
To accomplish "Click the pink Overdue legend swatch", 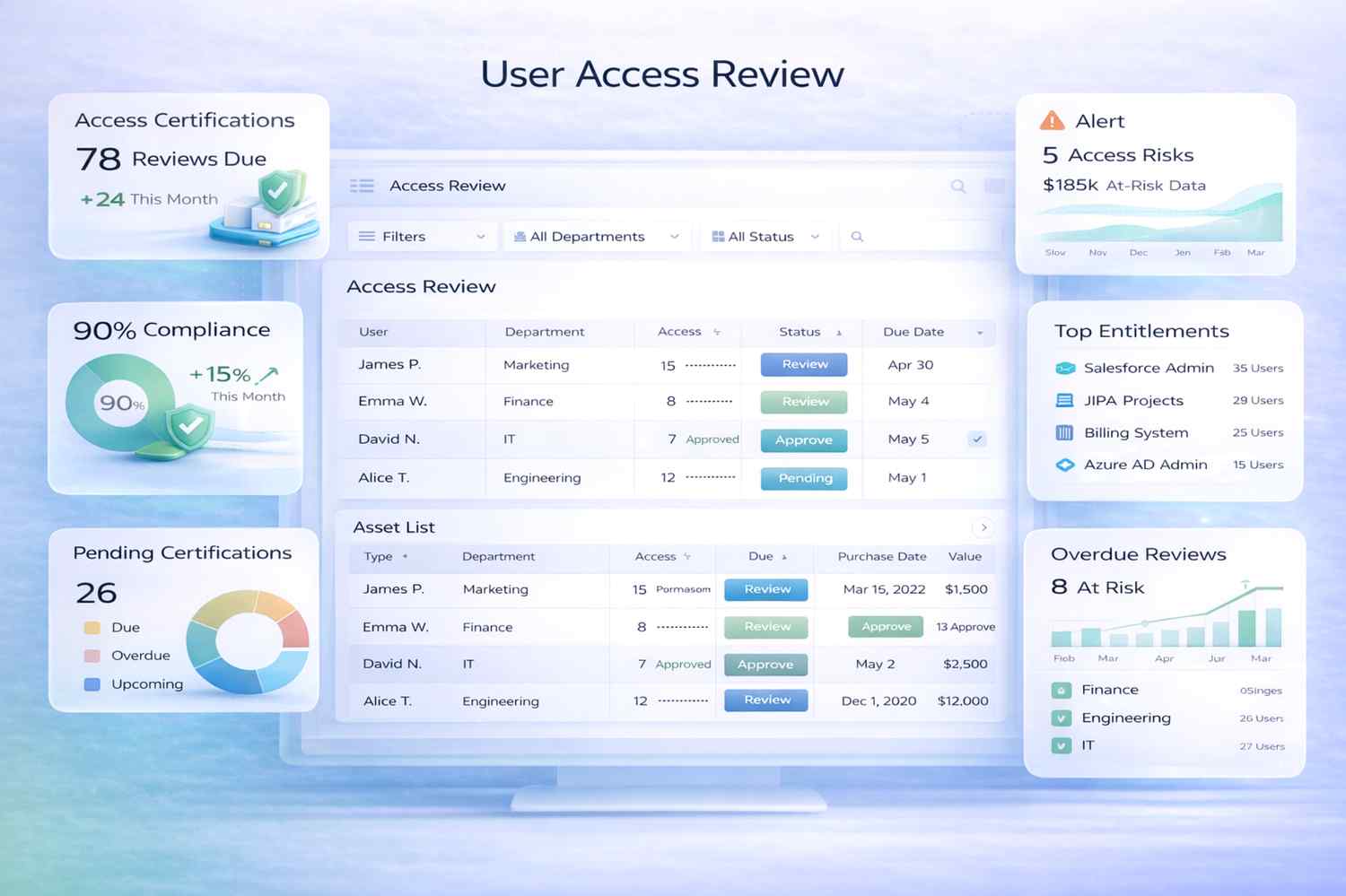I will (x=92, y=656).
